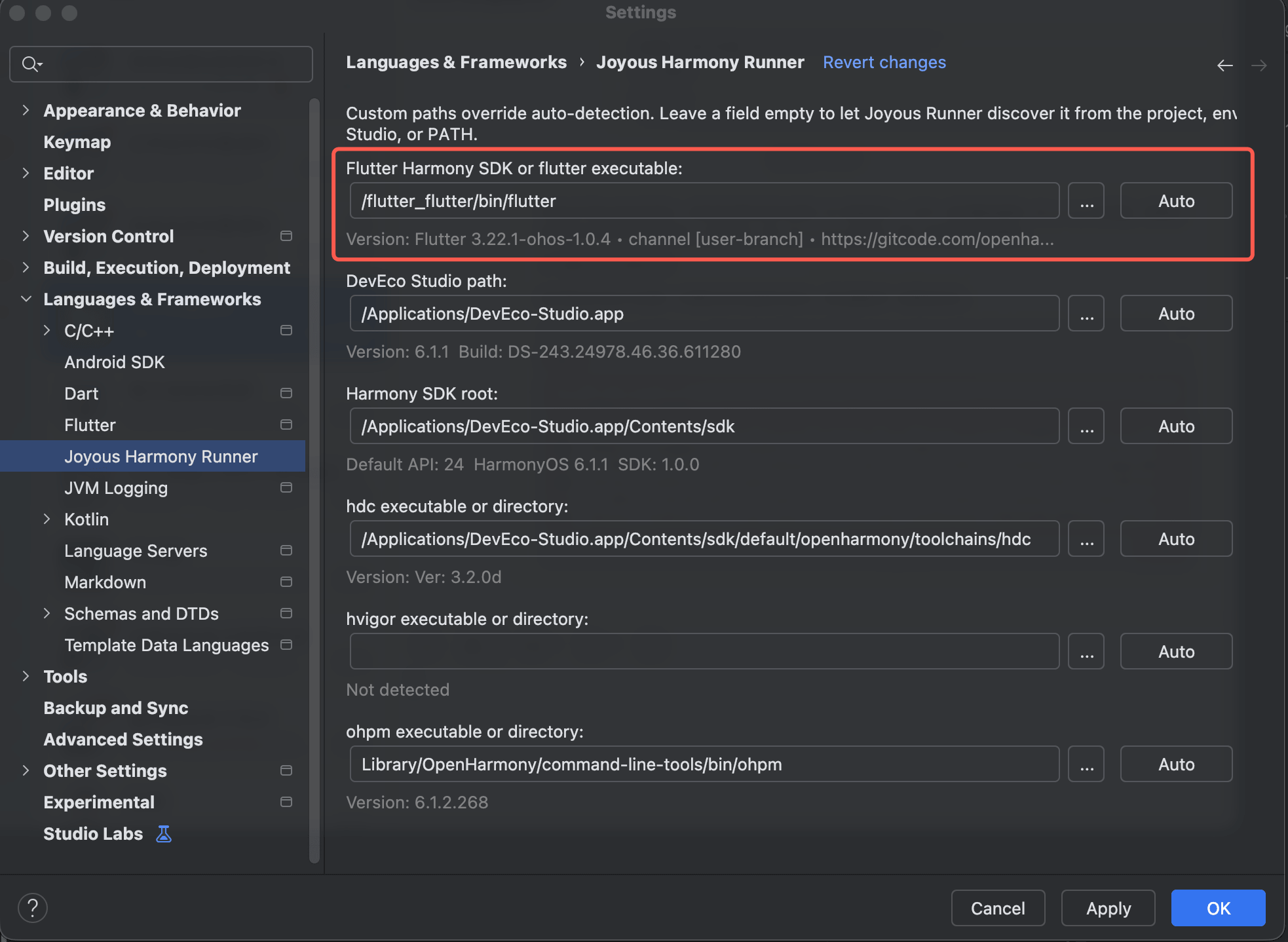
Task: Click project-level icon beside Experimental
Action: click(286, 802)
